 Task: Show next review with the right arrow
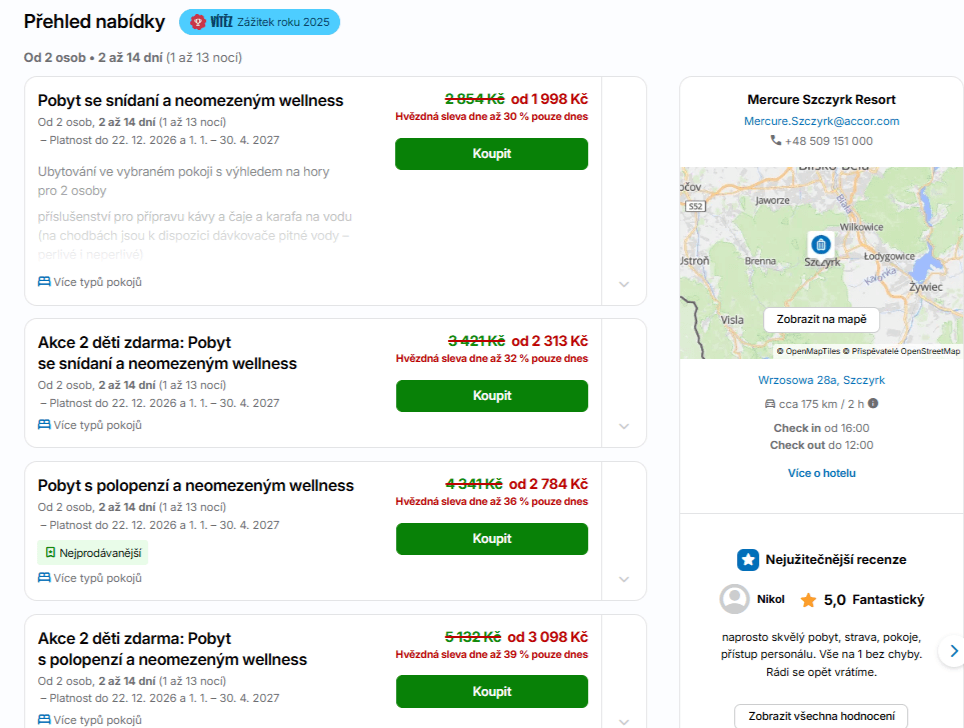(954, 651)
